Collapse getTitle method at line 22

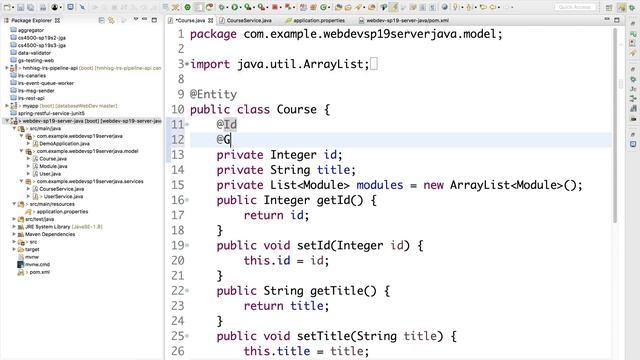pos(187,291)
